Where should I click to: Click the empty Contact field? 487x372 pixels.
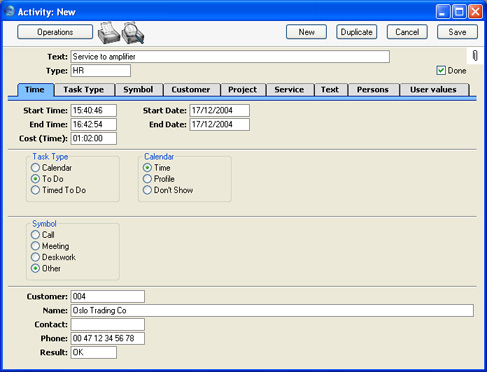point(108,324)
